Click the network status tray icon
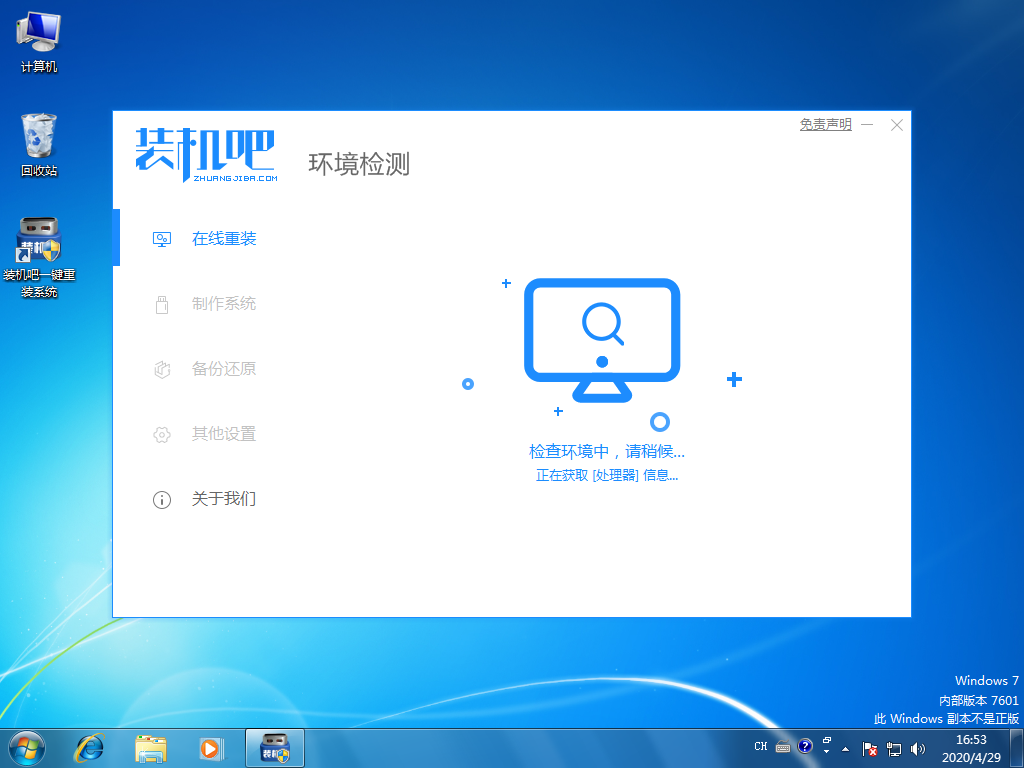Image resolution: width=1024 pixels, height=768 pixels. pos(893,747)
